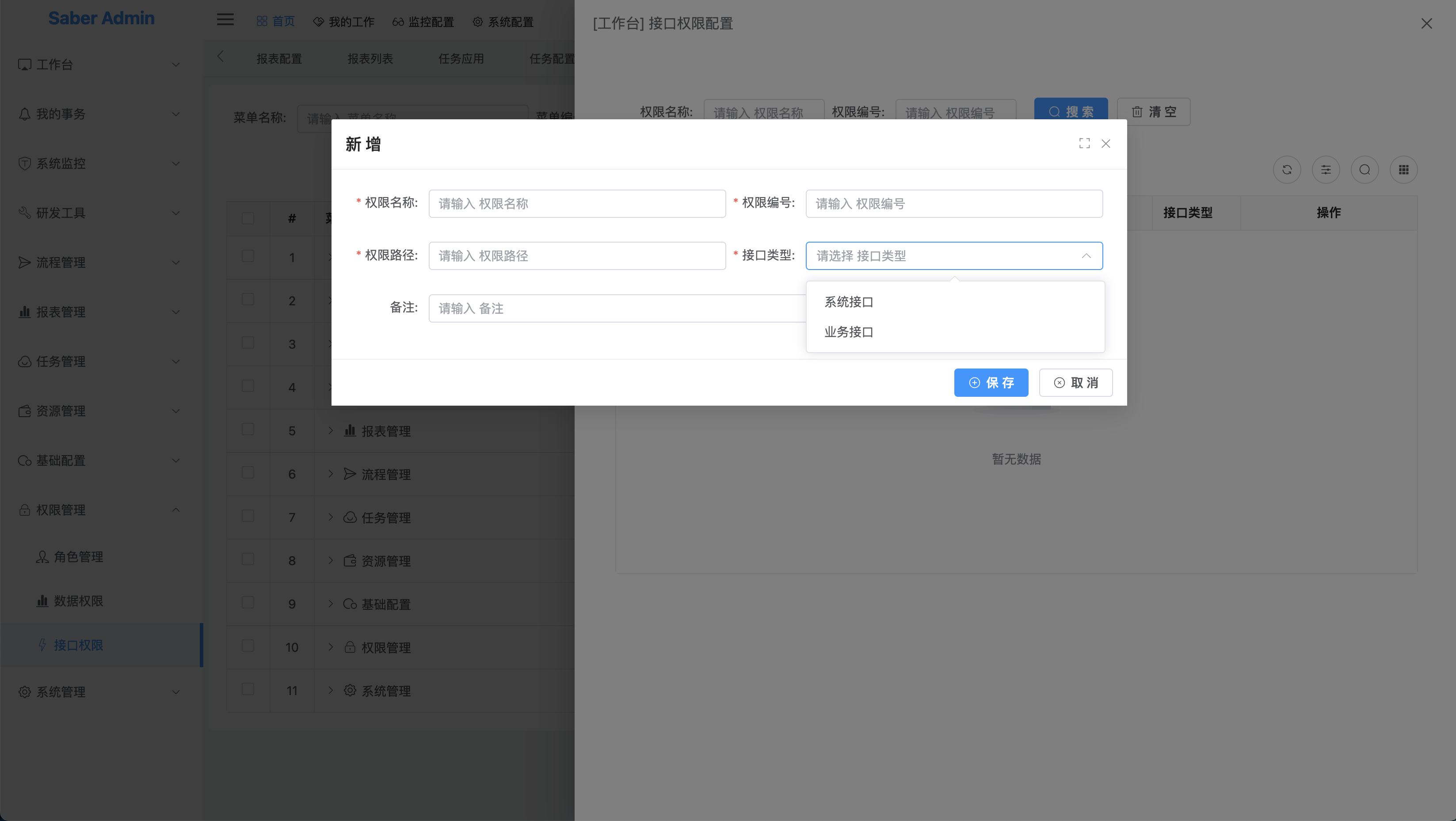Screen dimensions: 1456x821
Task: Click the 报表管理 bar chart icon in the sidebar
Action: pyautogui.click(x=24, y=312)
